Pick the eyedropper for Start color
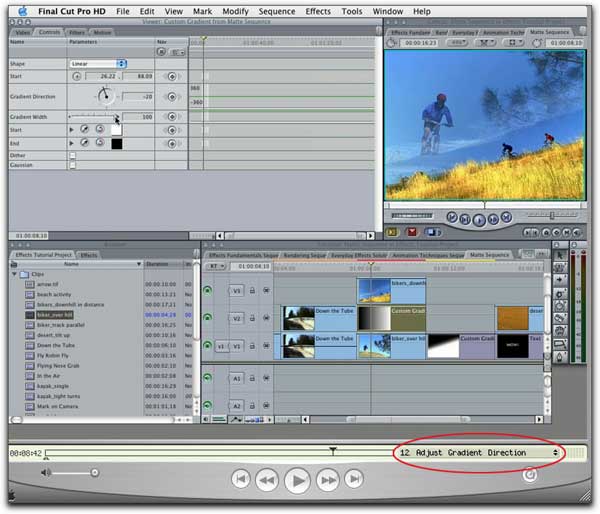The width and height of the screenshot is (600, 514). click(85, 130)
